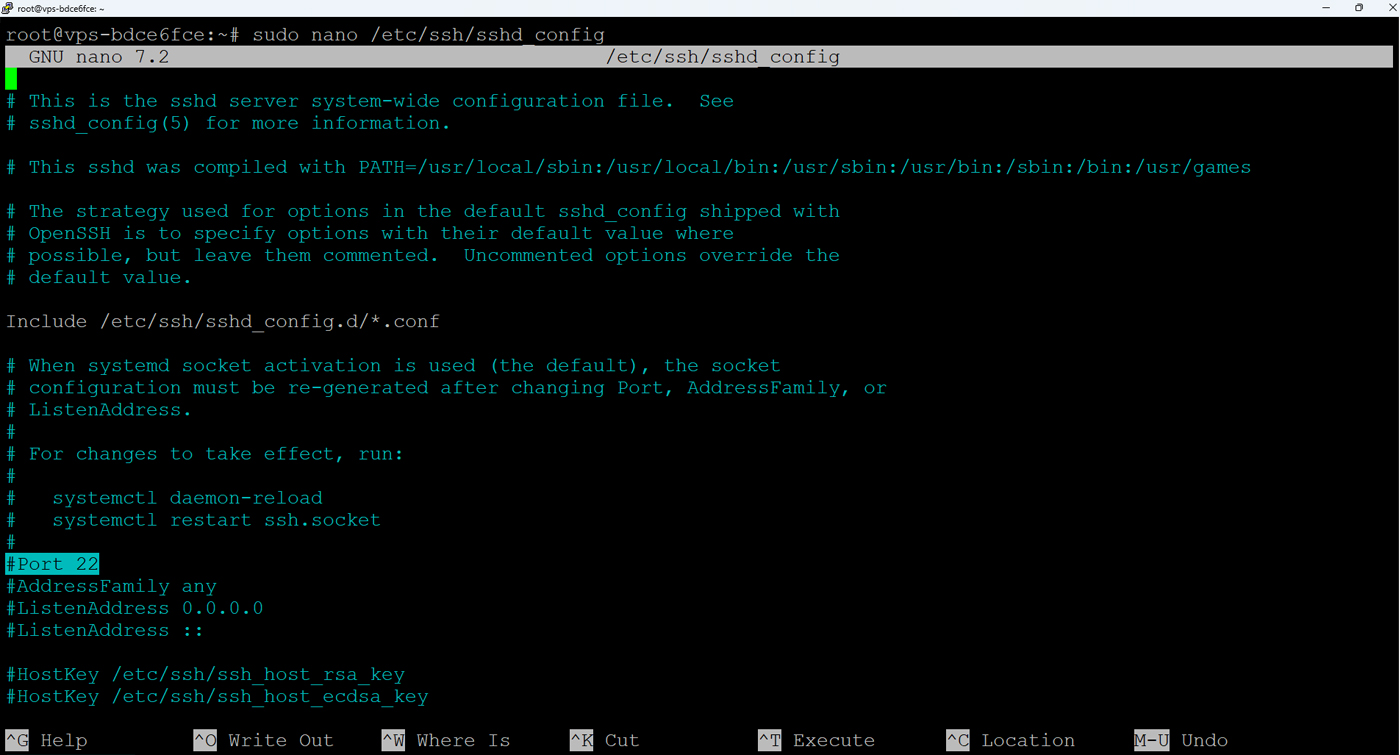Viewport: 1400px width, 755px height.
Task: Click the ssh_host_ecdsa_key HostKey line
Action: [x=217, y=696]
